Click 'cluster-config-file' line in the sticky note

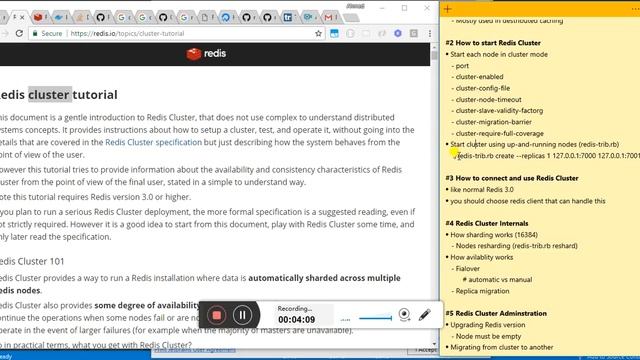pyautogui.click(x=482, y=88)
